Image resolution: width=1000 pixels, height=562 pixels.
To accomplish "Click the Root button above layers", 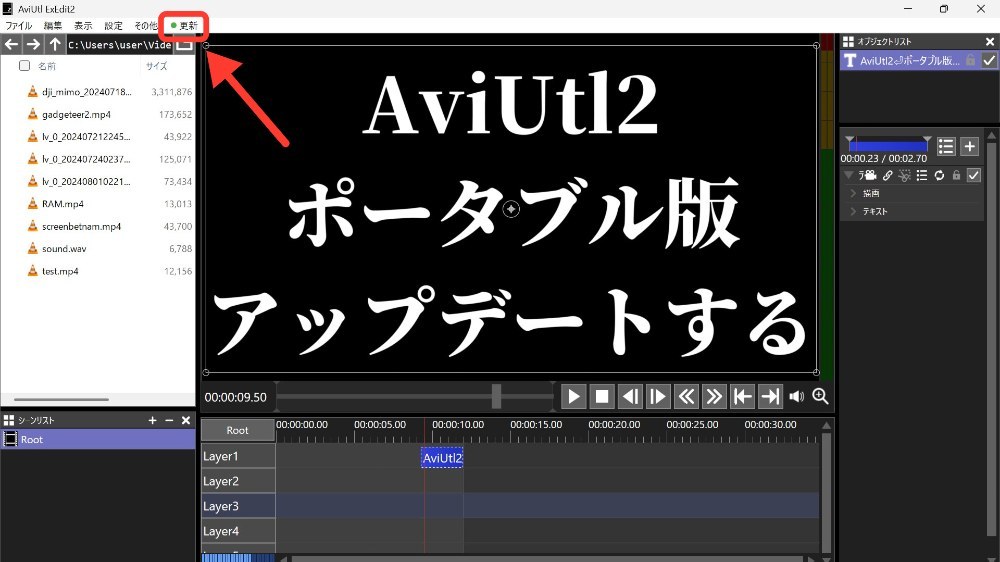I will pyautogui.click(x=238, y=430).
